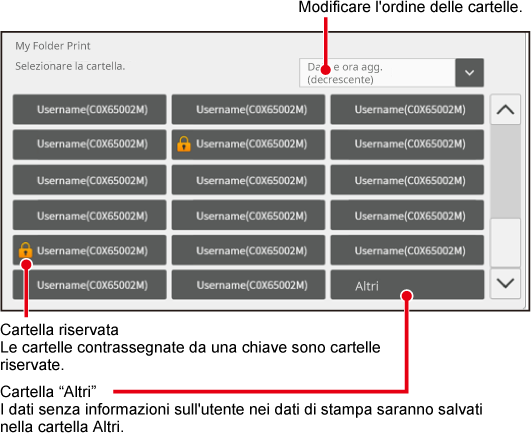Click the scrollbar thumb in the folder list
This screenshot has width=531, height=433.
505,171
